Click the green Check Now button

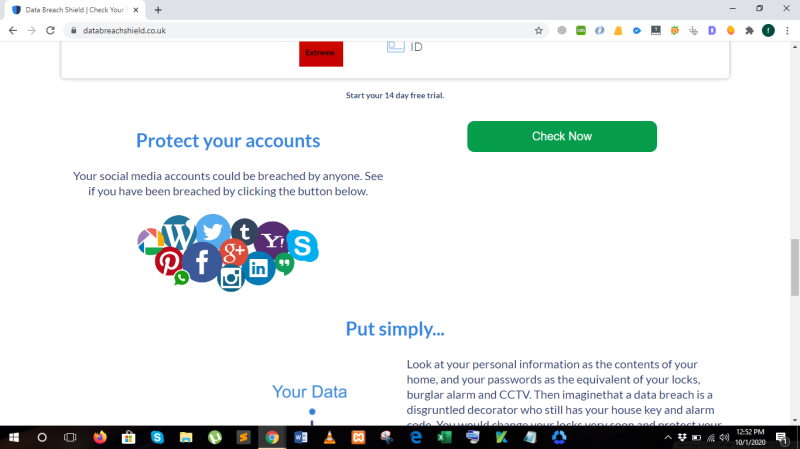coord(562,136)
